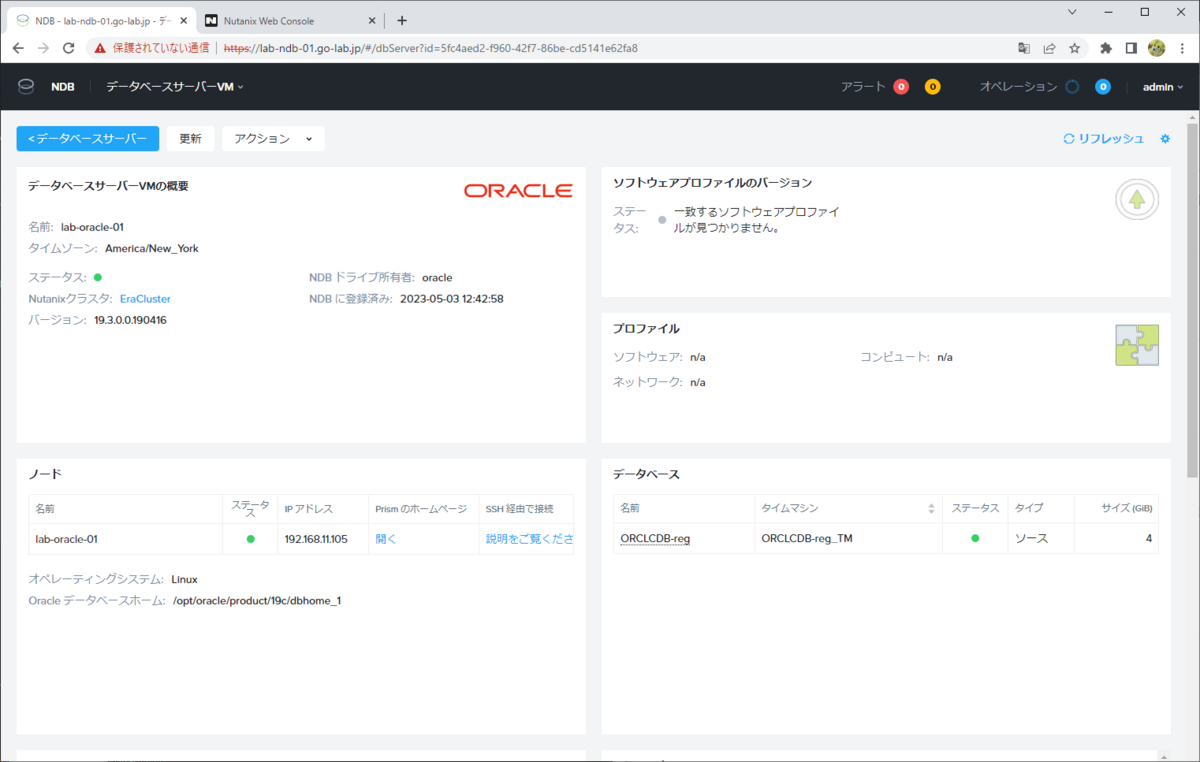The height and width of the screenshot is (762, 1200).
Task: Click the profile puzzle piece icon
Action: pyautogui.click(x=1137, y=345)
